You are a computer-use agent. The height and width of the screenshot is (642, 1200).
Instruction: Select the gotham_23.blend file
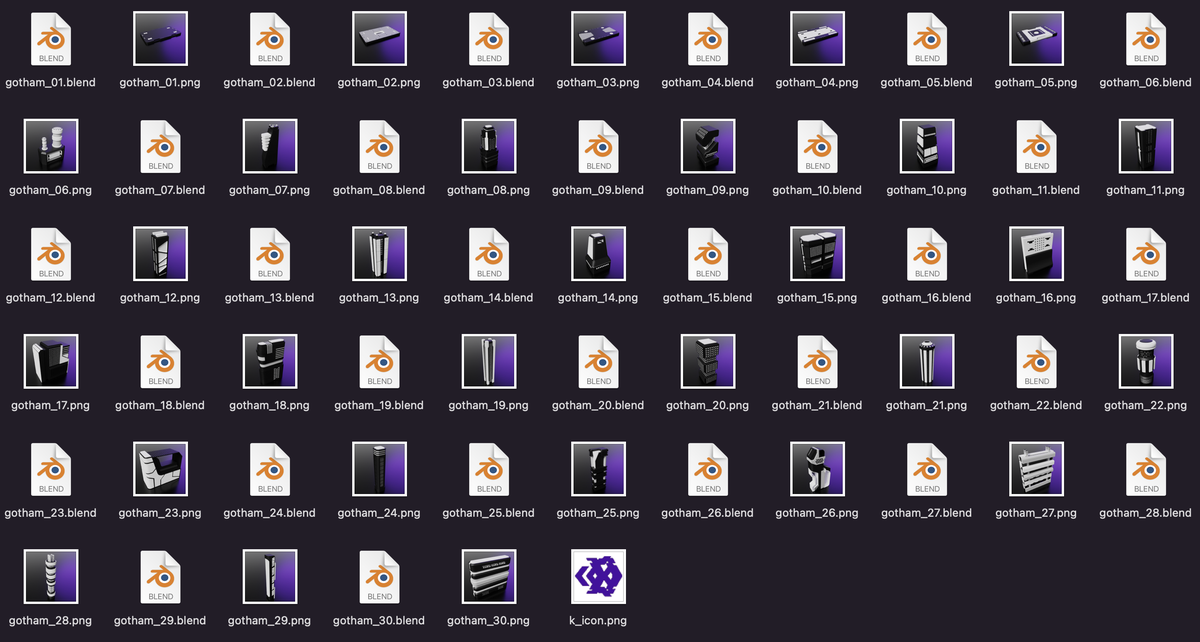pos(51,470)
